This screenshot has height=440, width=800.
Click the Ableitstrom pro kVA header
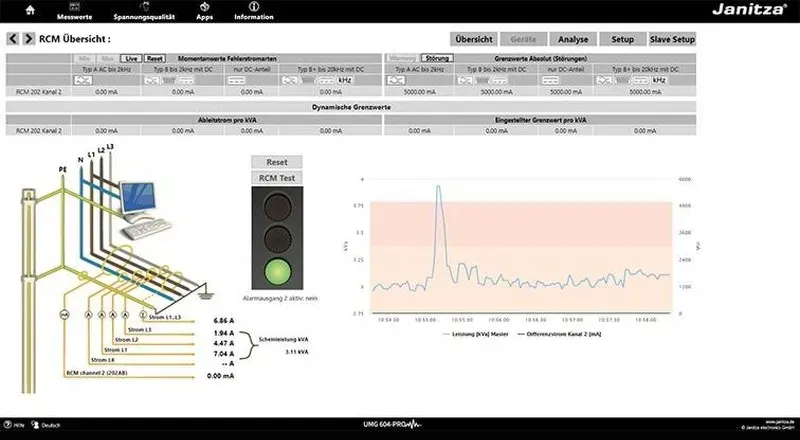point(227,120)
